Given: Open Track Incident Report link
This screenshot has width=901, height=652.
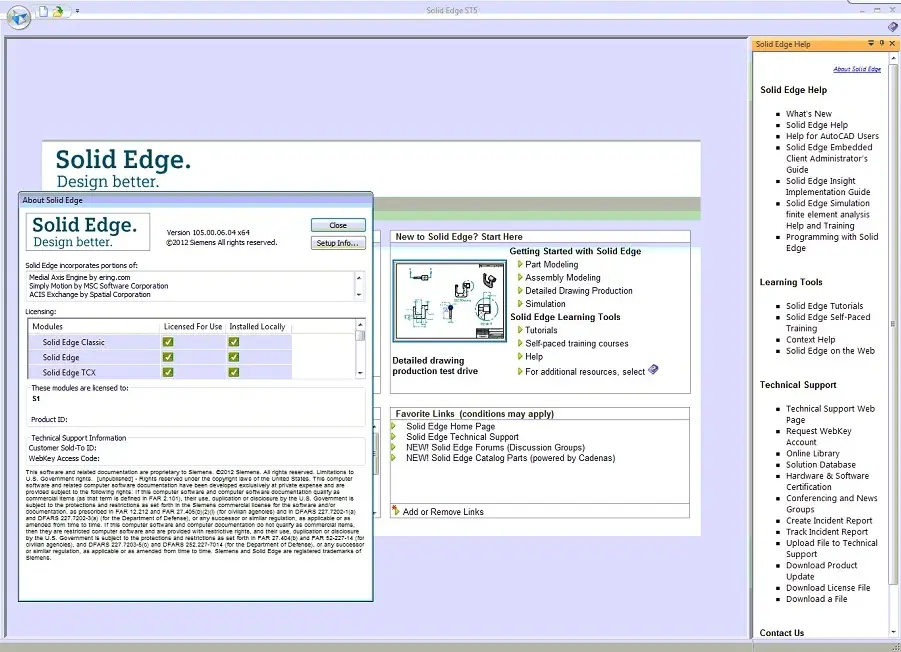Looking at the screenshot, I should point(827,532).
